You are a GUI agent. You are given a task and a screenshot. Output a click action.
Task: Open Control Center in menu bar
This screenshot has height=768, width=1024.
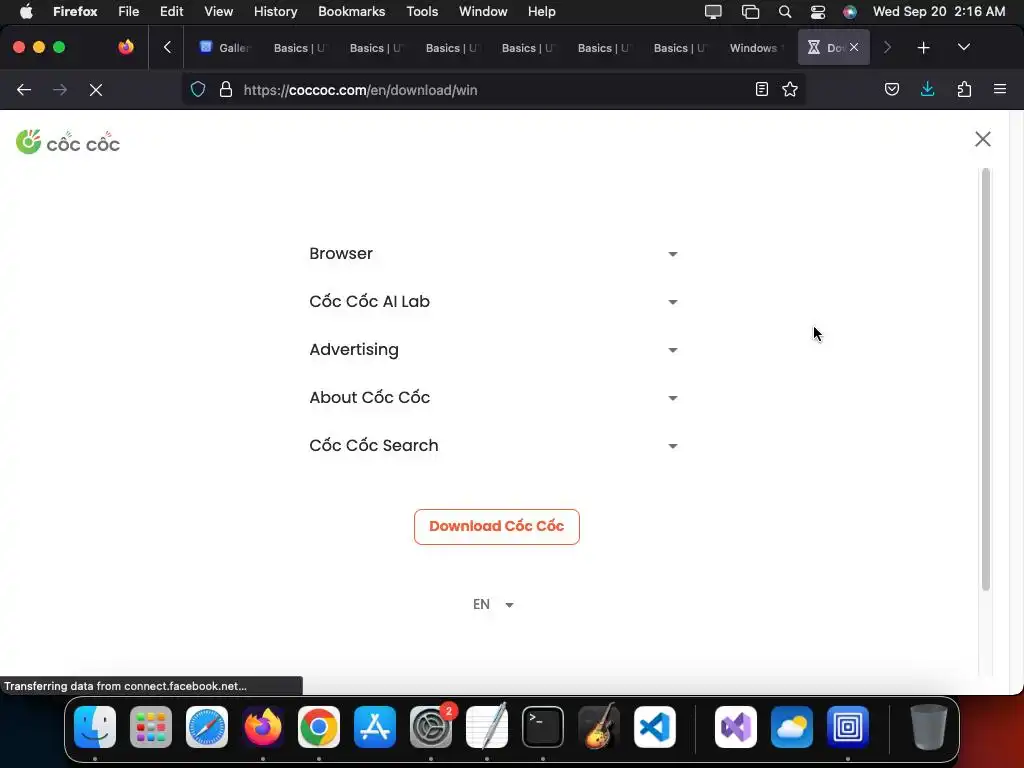[818, 12]
